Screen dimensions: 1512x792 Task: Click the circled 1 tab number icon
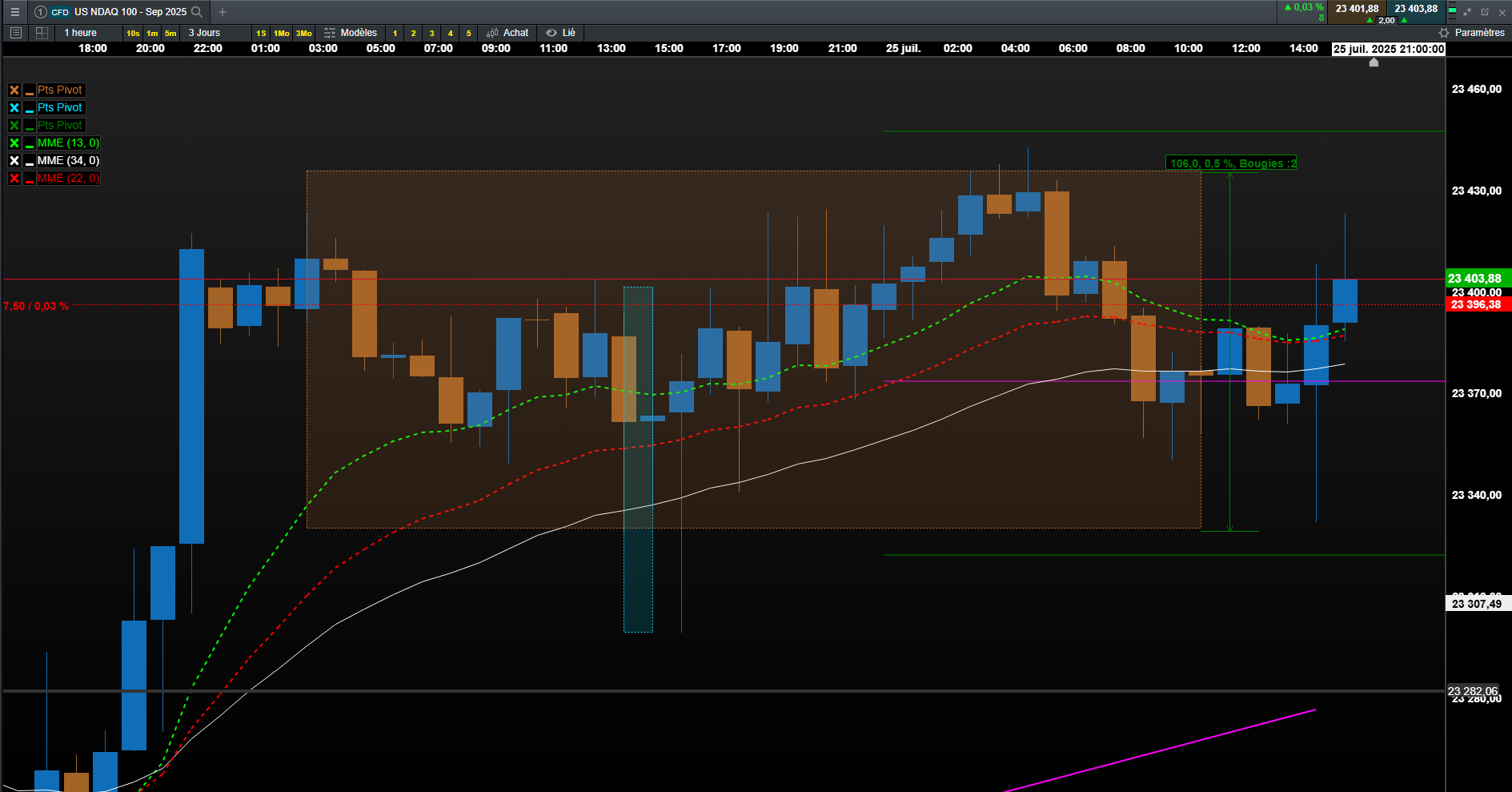41,12
